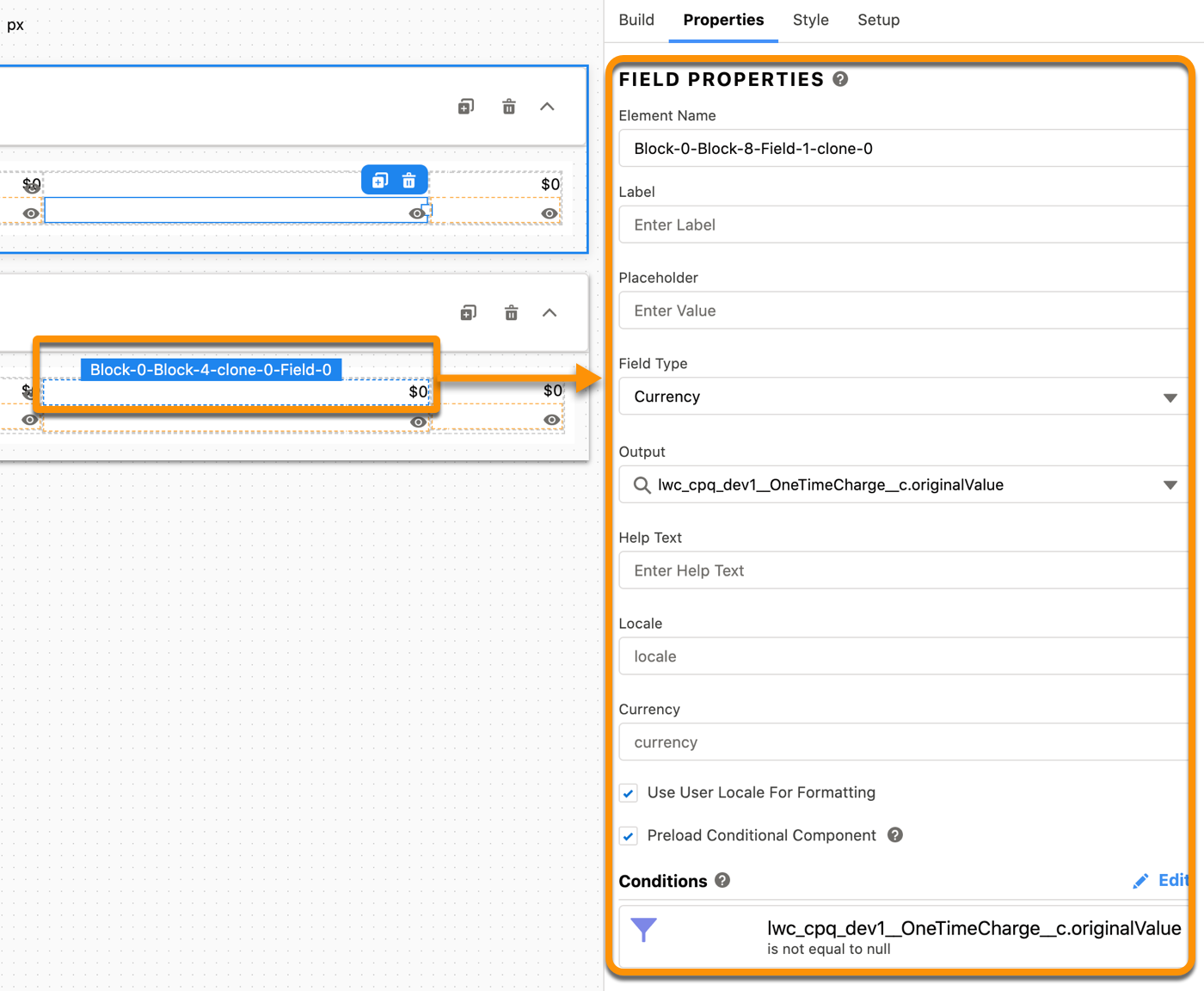This screenshot has height=991, width=1204.
Task: Click 'is not equal to null' condition text
Action: pyautogui.click(x=829, y=949)
